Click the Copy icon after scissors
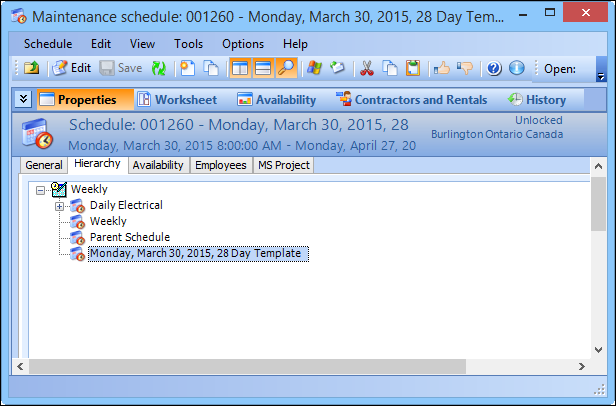 (x=390, y=68)
